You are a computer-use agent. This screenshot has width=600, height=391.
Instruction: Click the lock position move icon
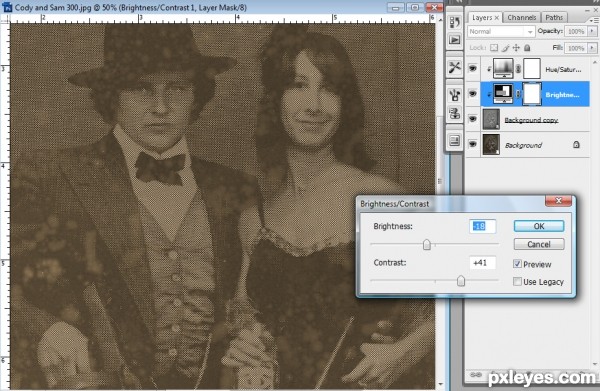(516, 48)
